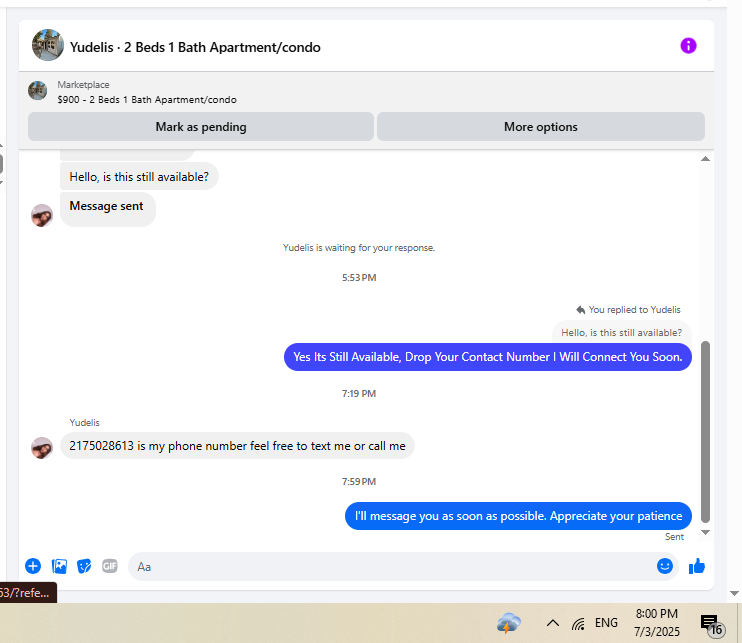Click the 'I'll message you as soon as possible' bubble
The width and height of the screenshot is (742, 643).
(518, 516)
